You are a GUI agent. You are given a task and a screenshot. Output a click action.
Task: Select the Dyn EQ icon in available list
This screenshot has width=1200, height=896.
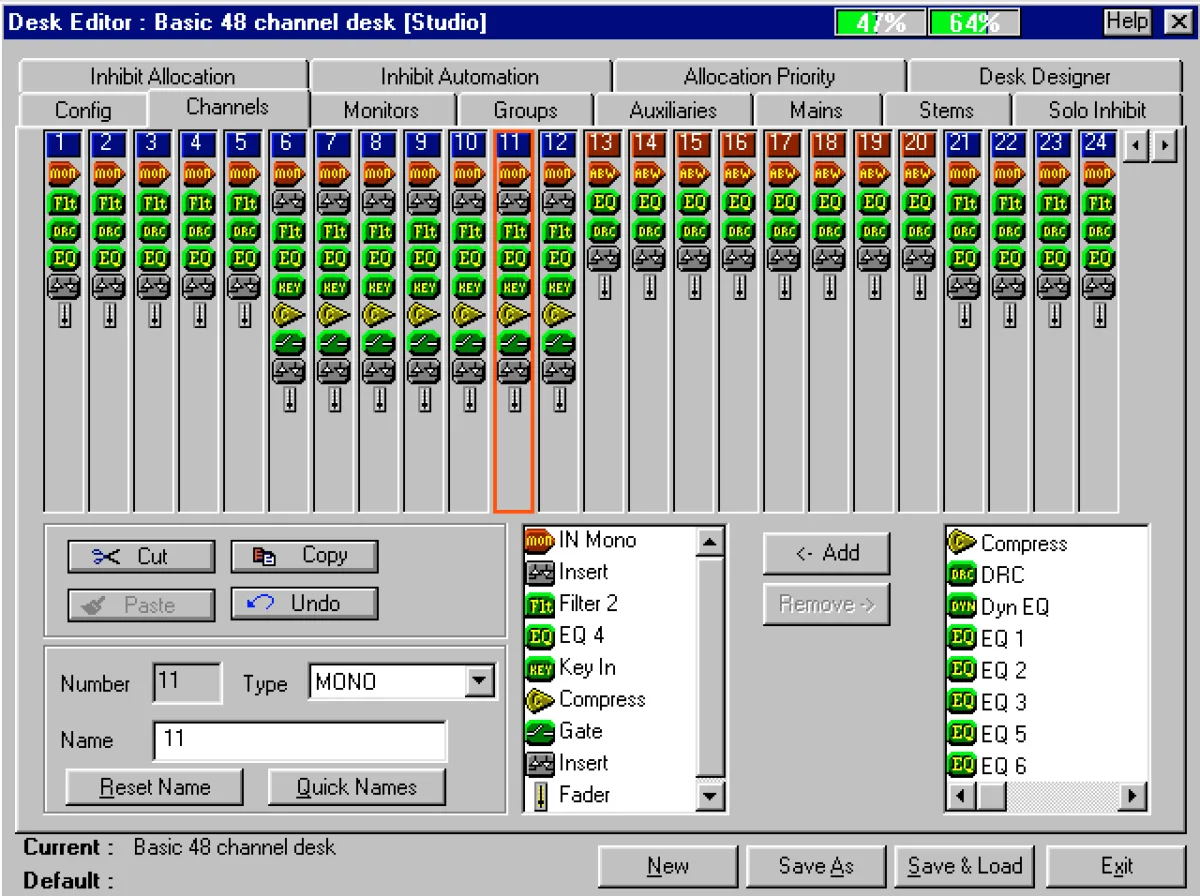[962, 607]
